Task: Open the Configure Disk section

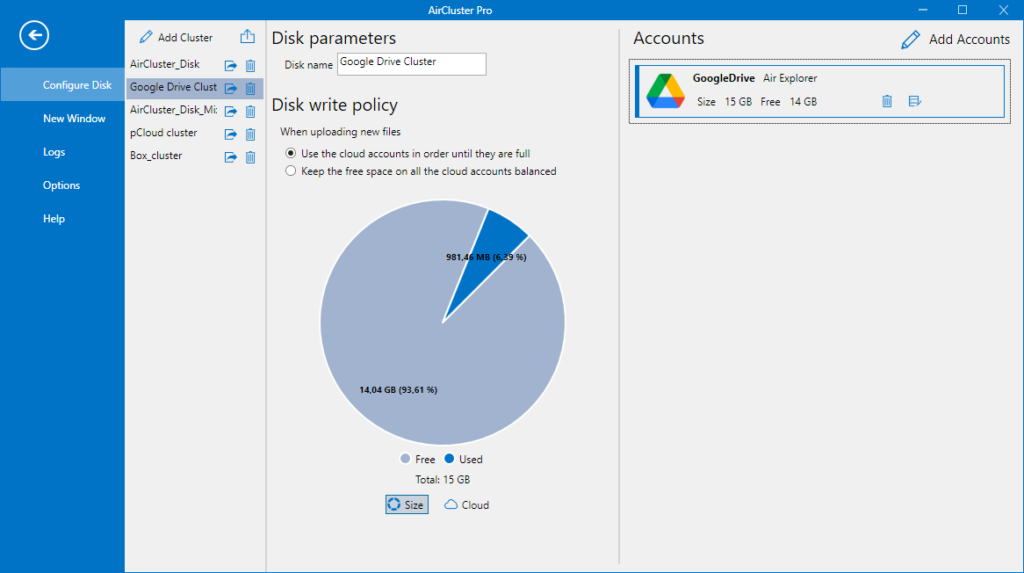Action: point(63,85)
